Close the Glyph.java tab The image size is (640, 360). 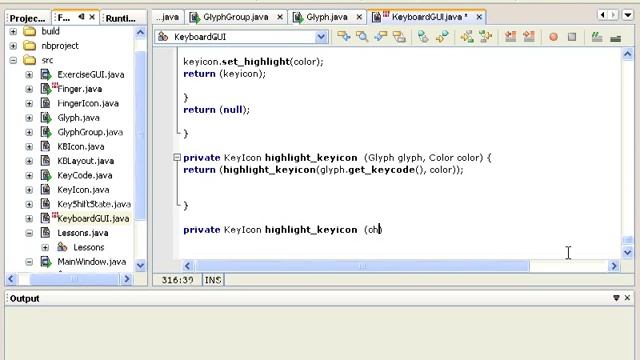359,17
